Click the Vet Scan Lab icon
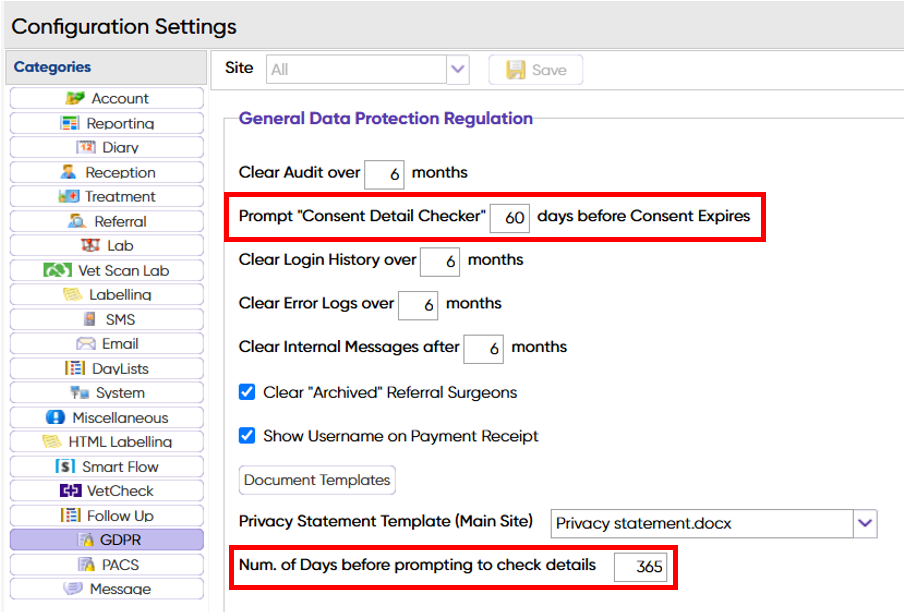 [58, 270]
